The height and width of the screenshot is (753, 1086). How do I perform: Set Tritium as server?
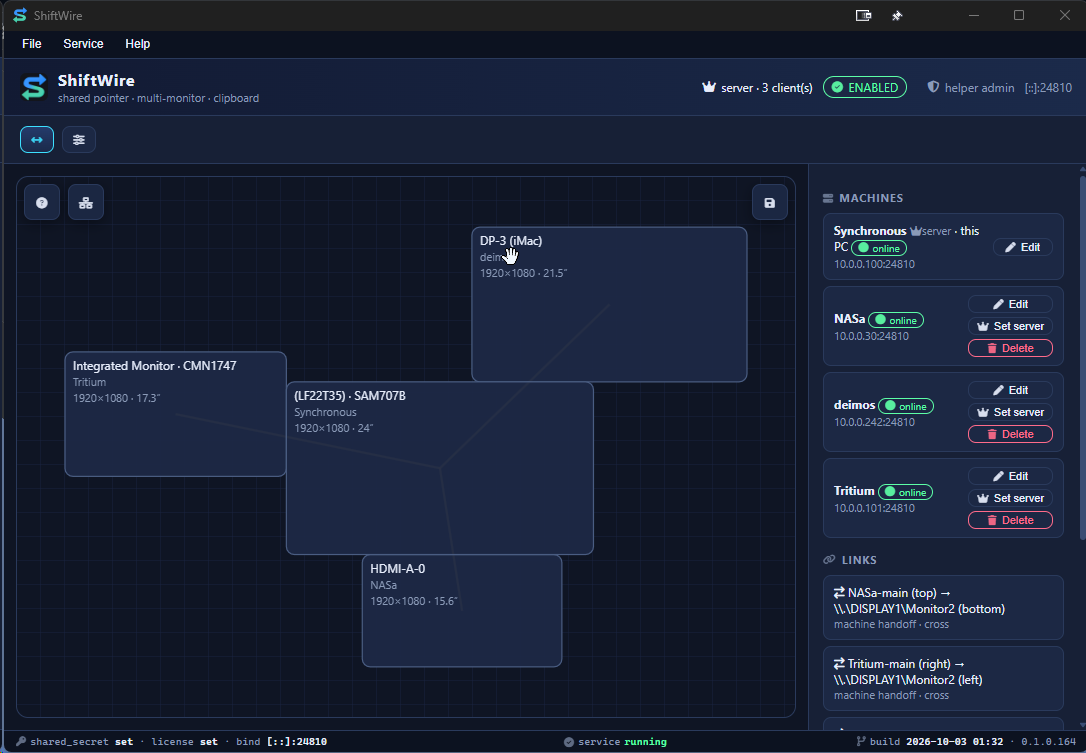click(1010, 498)
